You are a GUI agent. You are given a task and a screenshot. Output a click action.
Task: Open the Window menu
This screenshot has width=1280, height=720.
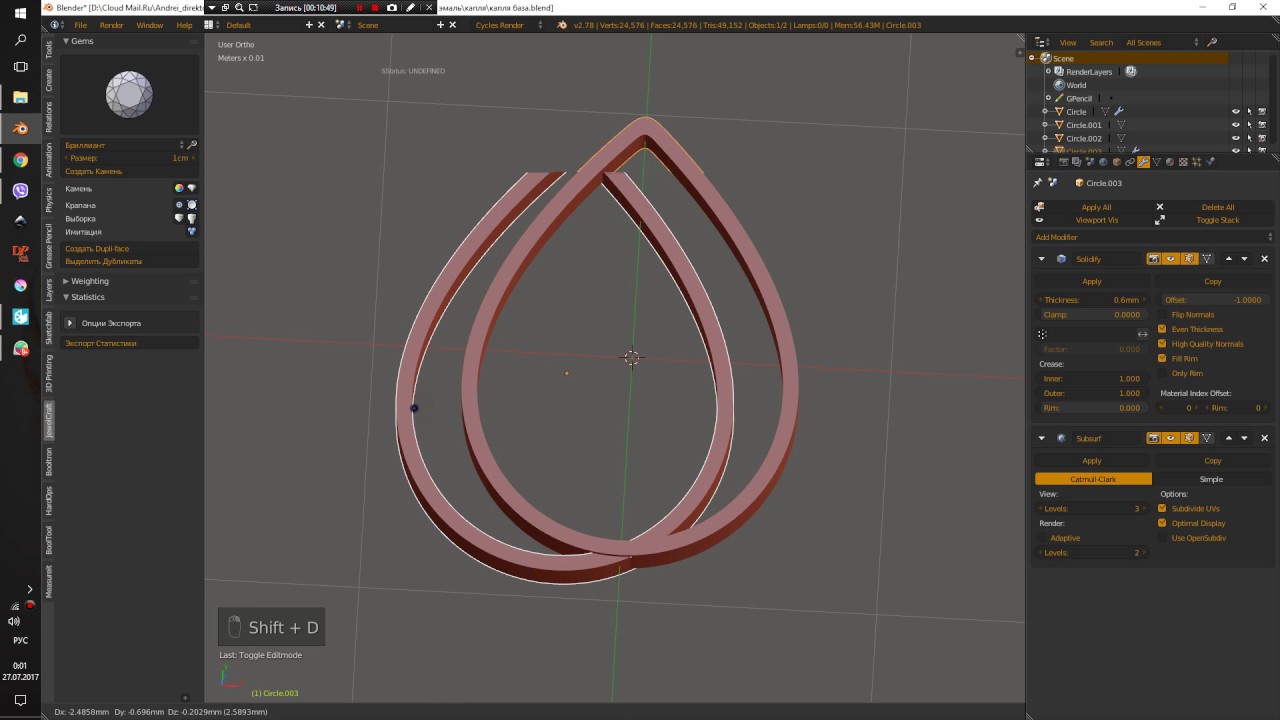tap(150, 25)
